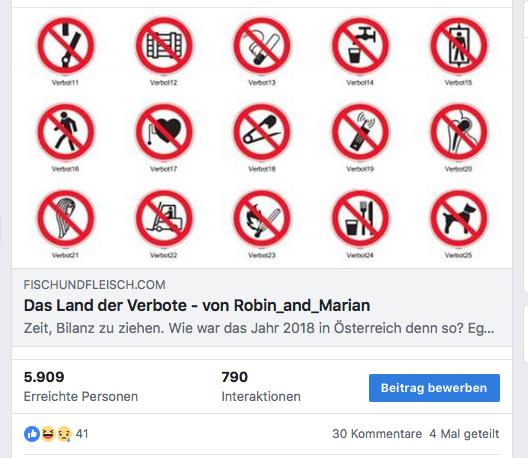The height and width of the screenshot is (458, 528).
Task: Click the no long hair sign
Action: 65,218
